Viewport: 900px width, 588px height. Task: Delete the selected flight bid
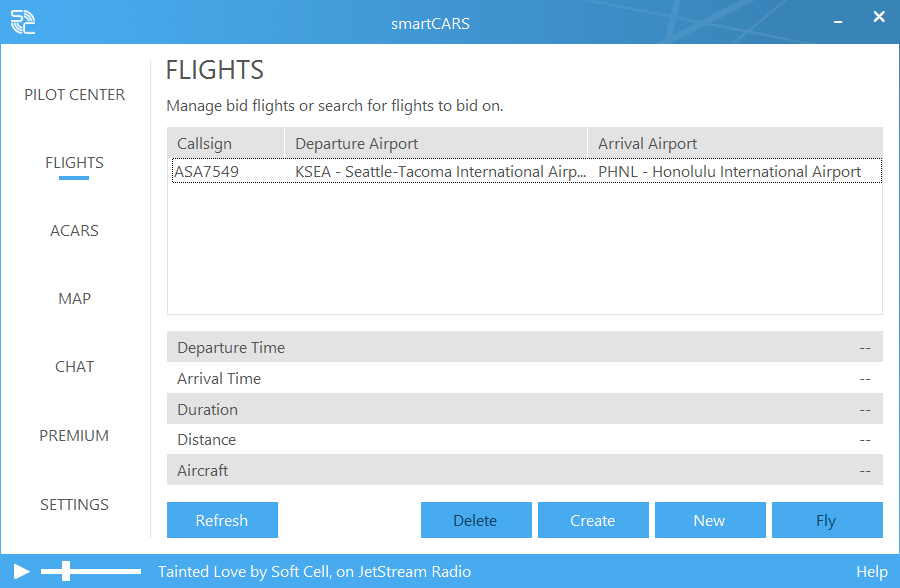coord(475,520)
